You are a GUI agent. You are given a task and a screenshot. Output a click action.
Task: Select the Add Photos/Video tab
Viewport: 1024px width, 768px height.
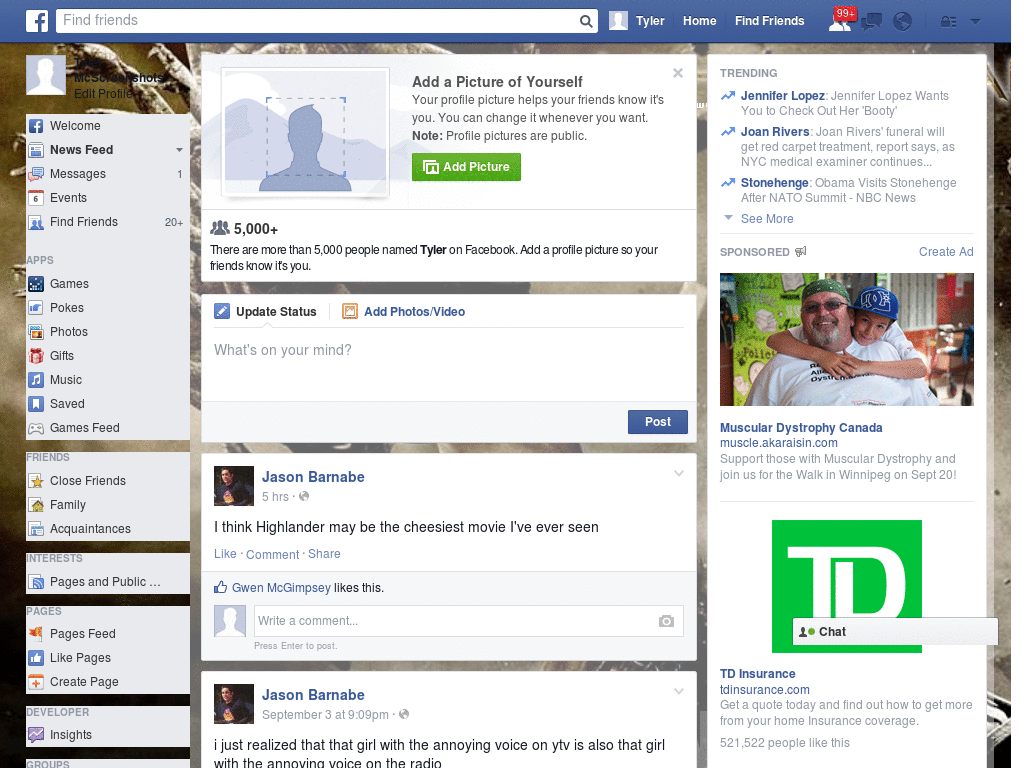(x=404, y=312)
